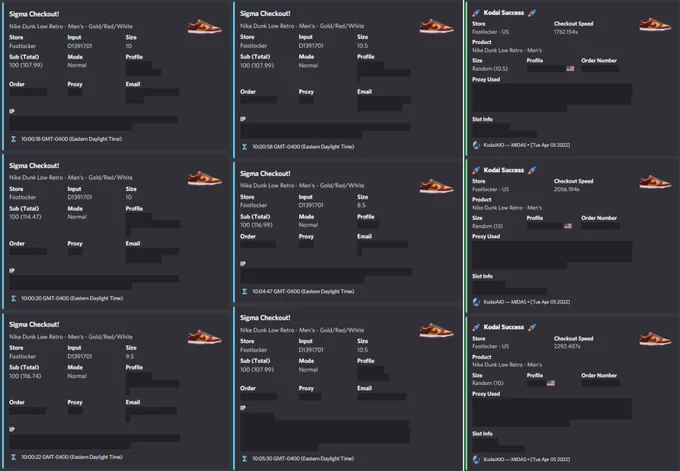680x471 pixels.
Task: Open the shoe thumbnail in the Kodai 1752.154s card
Action: (655, 24)
